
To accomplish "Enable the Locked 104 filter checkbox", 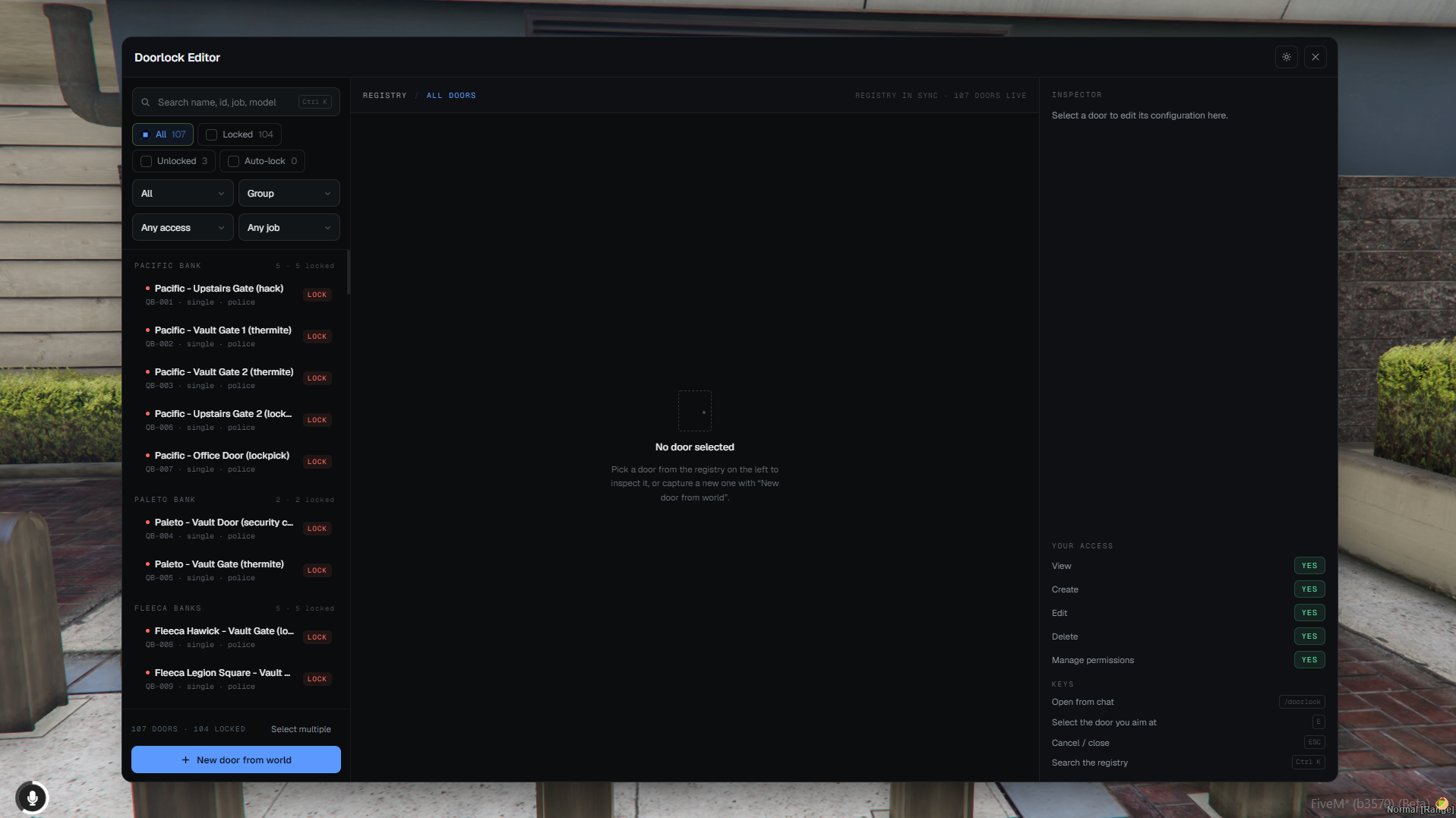I will click(212, 134).
